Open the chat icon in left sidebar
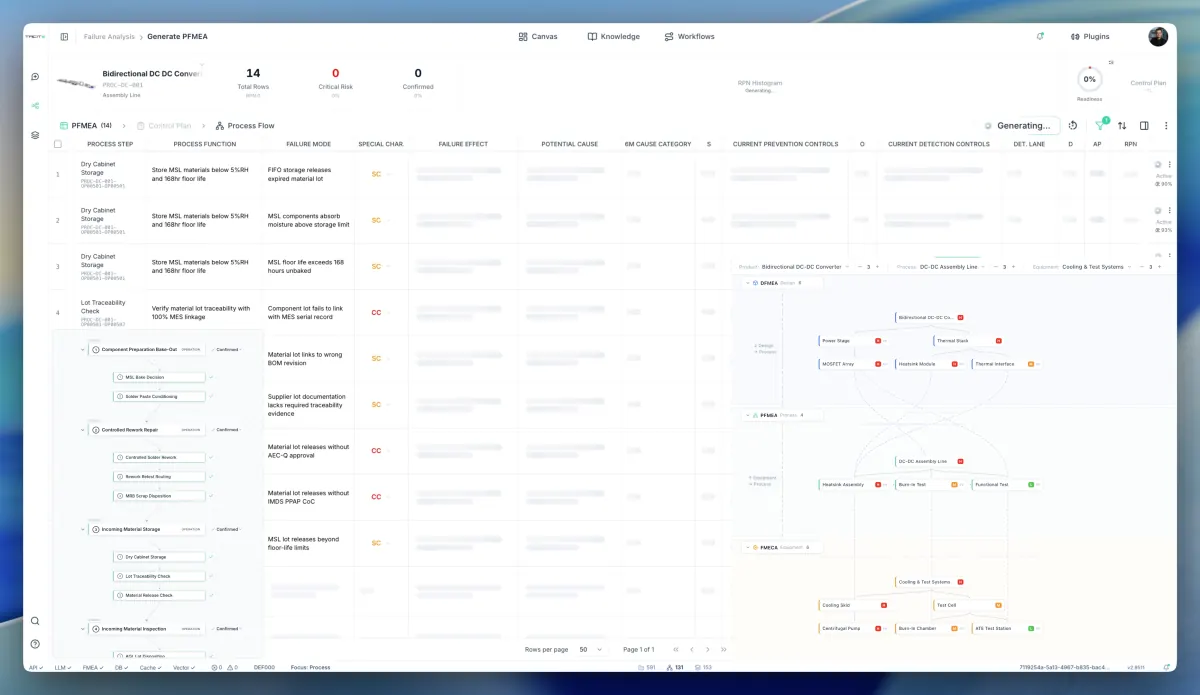This screenshot has width=1200, height=695. coord(35,76)
